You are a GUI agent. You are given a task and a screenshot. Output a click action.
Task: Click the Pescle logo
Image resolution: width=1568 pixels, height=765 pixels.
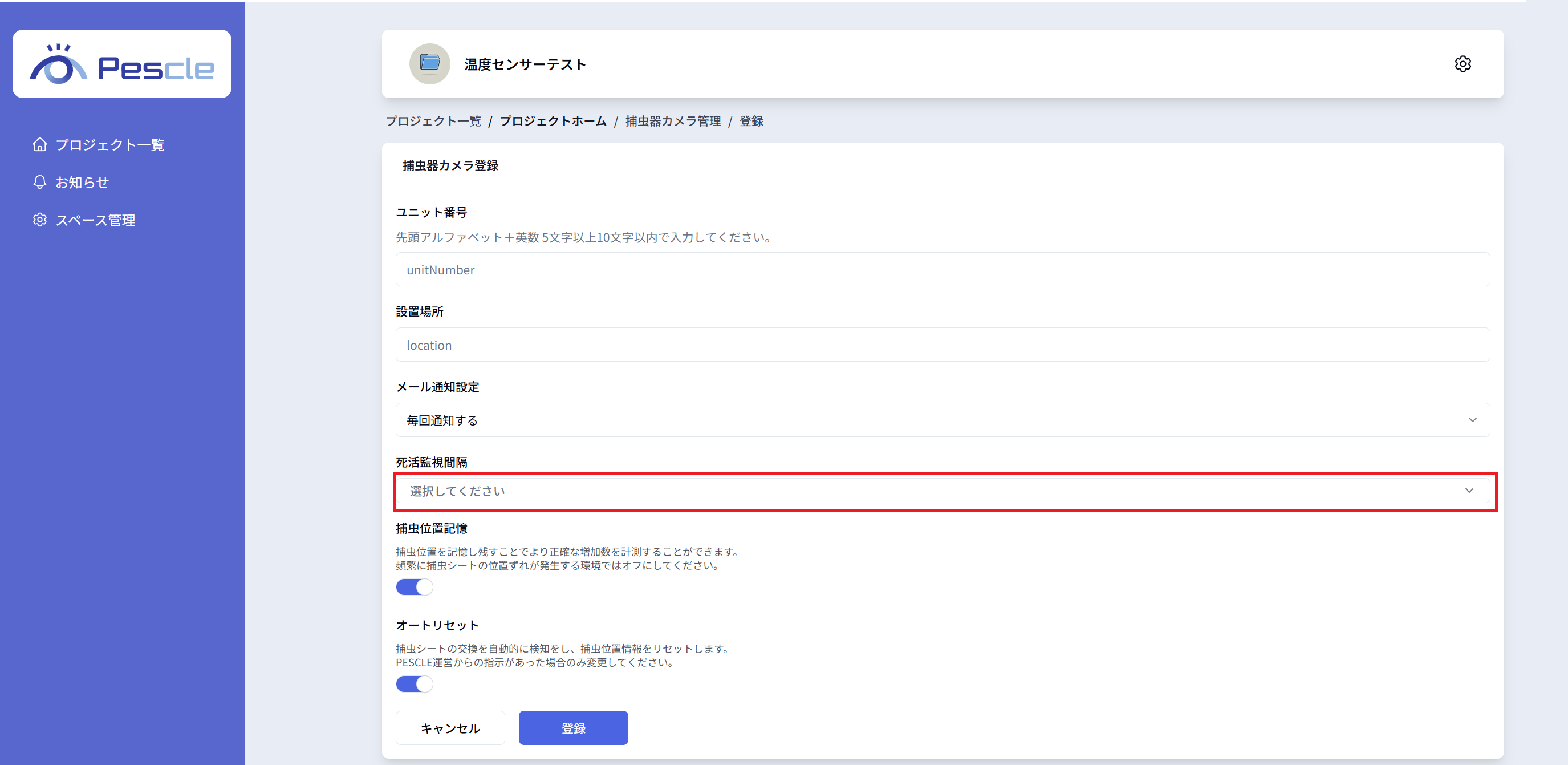(x=122, y=64)
